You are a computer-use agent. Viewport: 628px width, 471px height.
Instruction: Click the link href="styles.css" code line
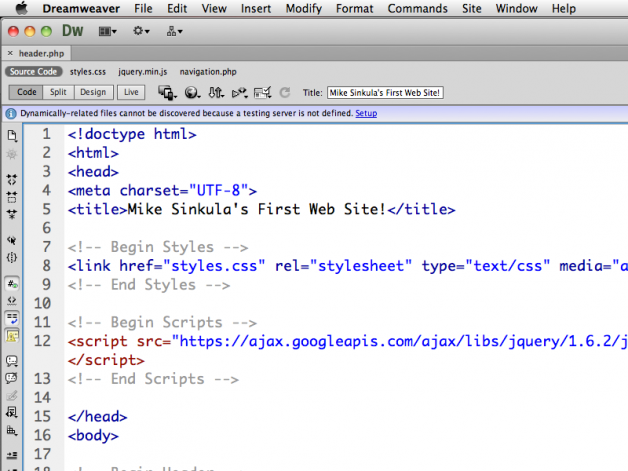(x=348, y=266)
